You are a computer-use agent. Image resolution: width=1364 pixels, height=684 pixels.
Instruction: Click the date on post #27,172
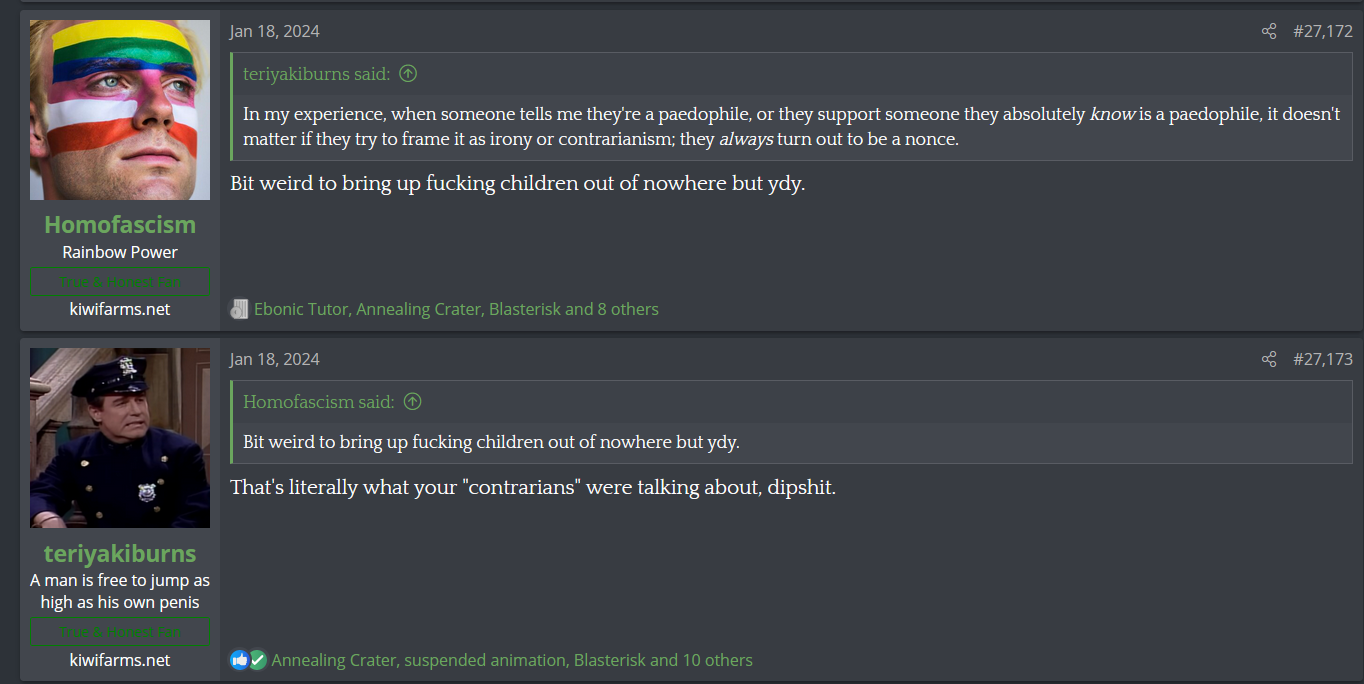[275, 31]
